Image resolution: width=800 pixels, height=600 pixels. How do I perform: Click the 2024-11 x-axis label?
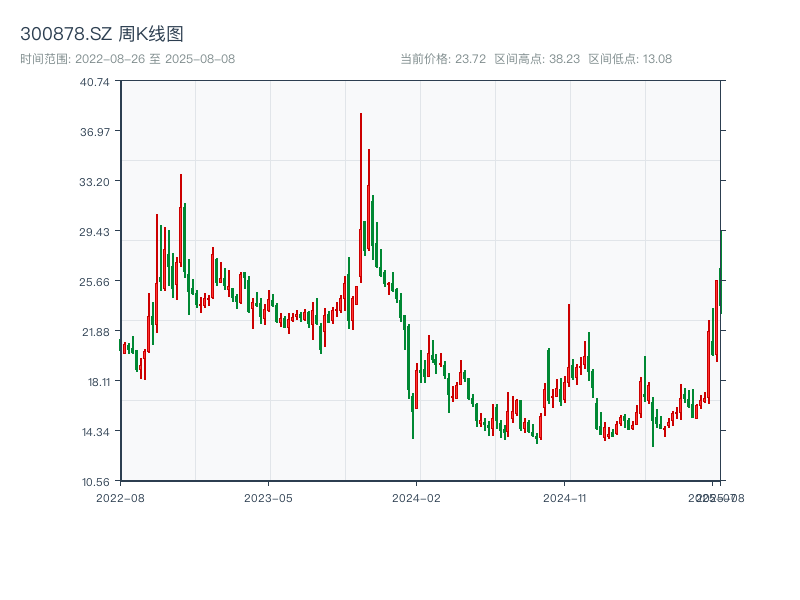tap(564, 498)
